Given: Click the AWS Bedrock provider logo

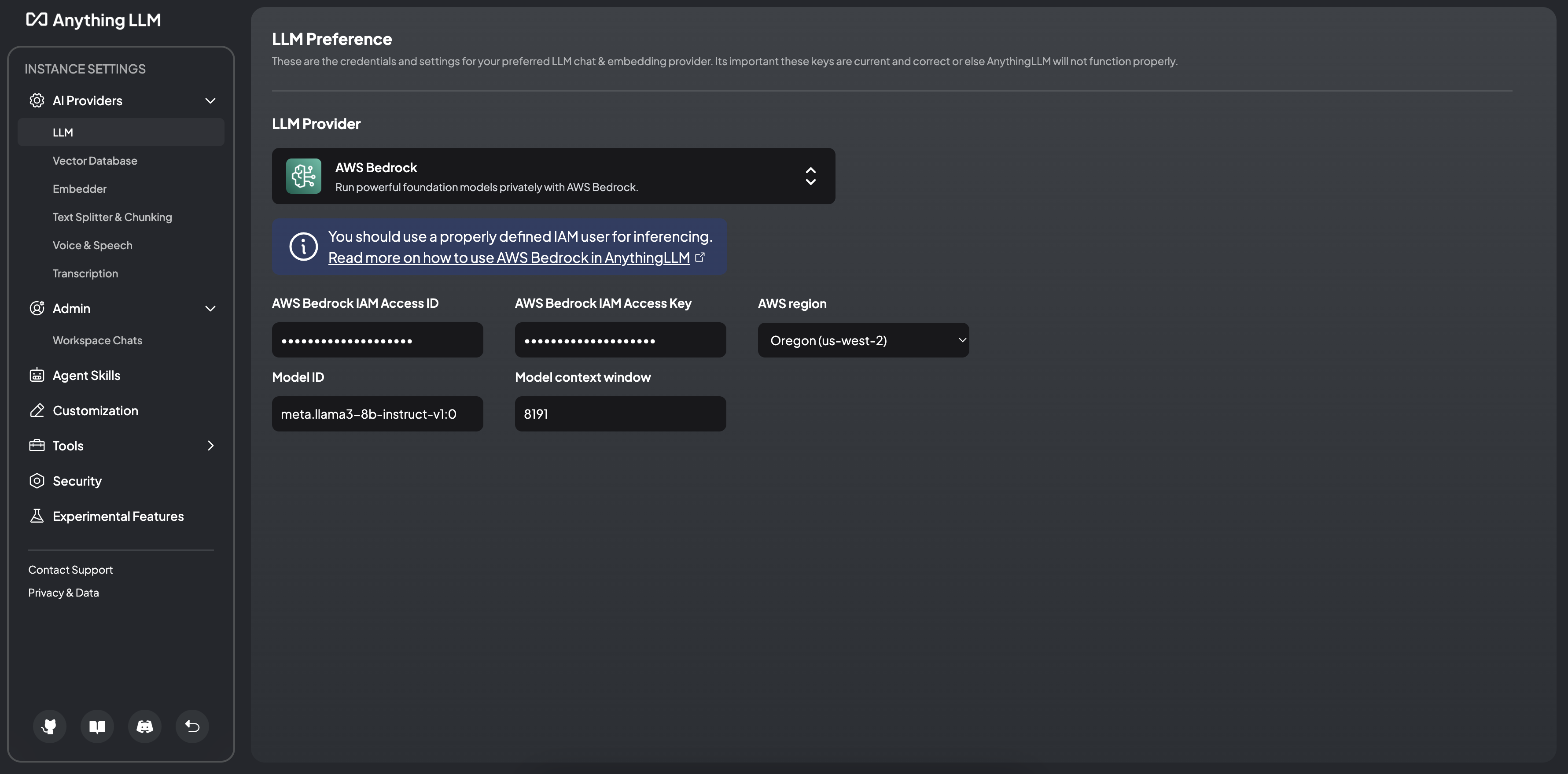Looking at the screenshot, I should tap(304, 176).
